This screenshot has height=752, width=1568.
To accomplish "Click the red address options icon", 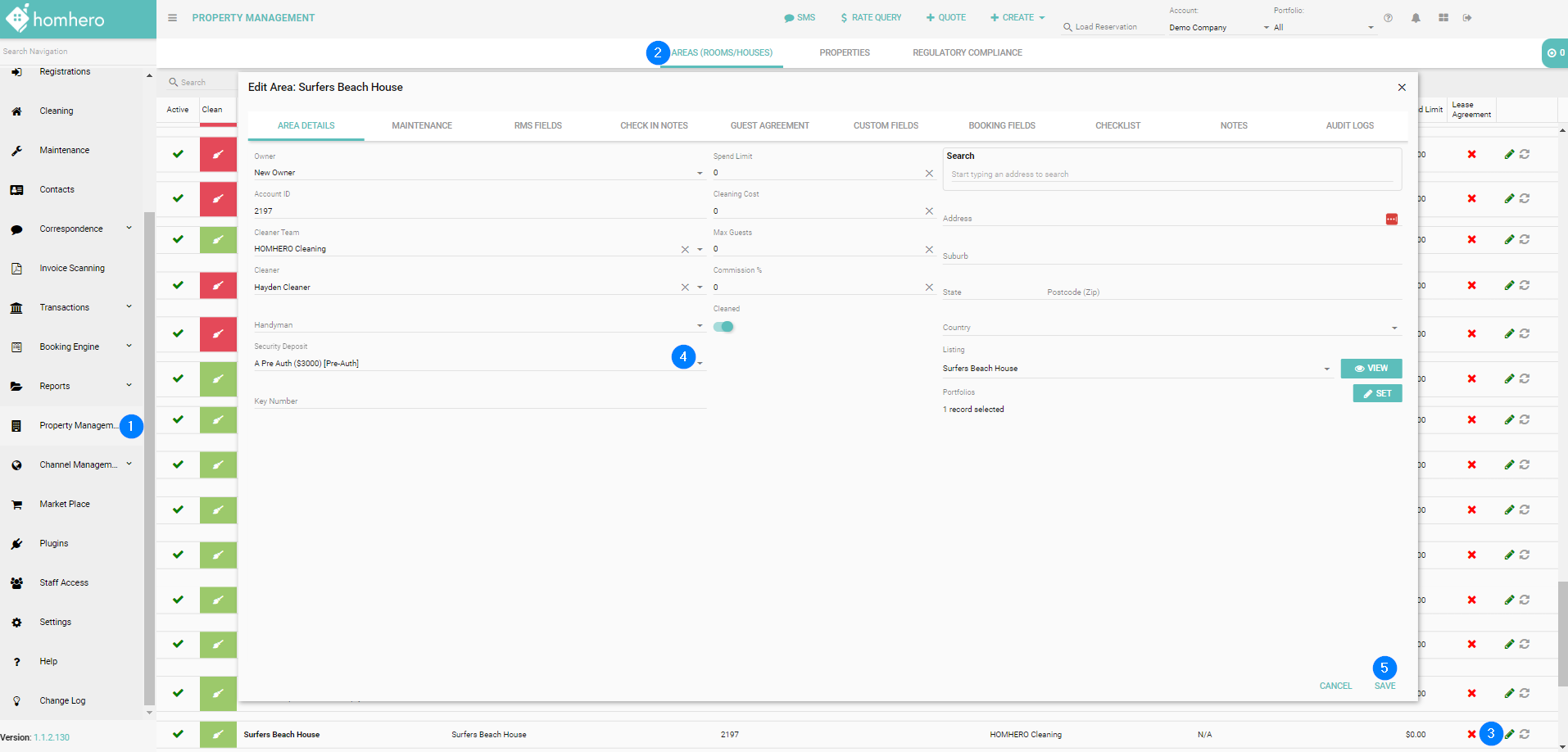I will (x=1391, y=219).
